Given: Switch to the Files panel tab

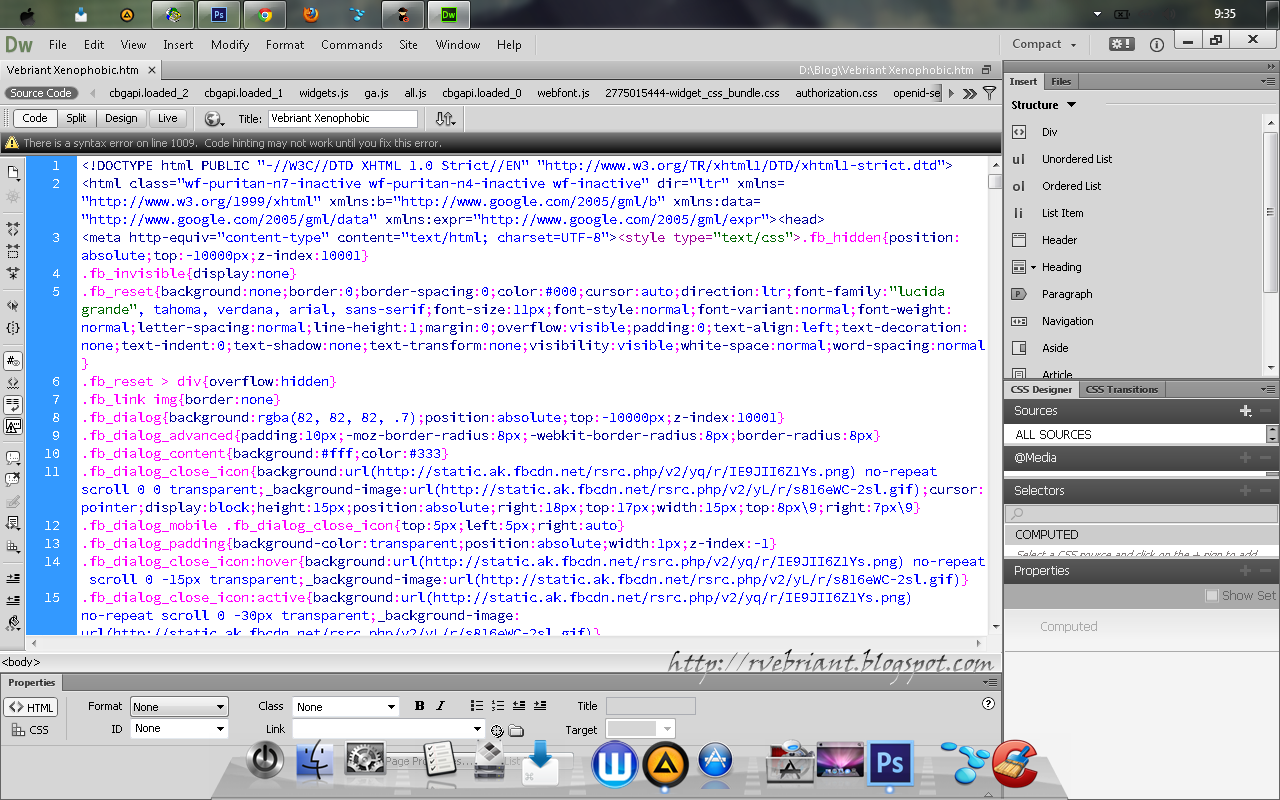Looking at the screenshot, I should (x=1061, y=81).
